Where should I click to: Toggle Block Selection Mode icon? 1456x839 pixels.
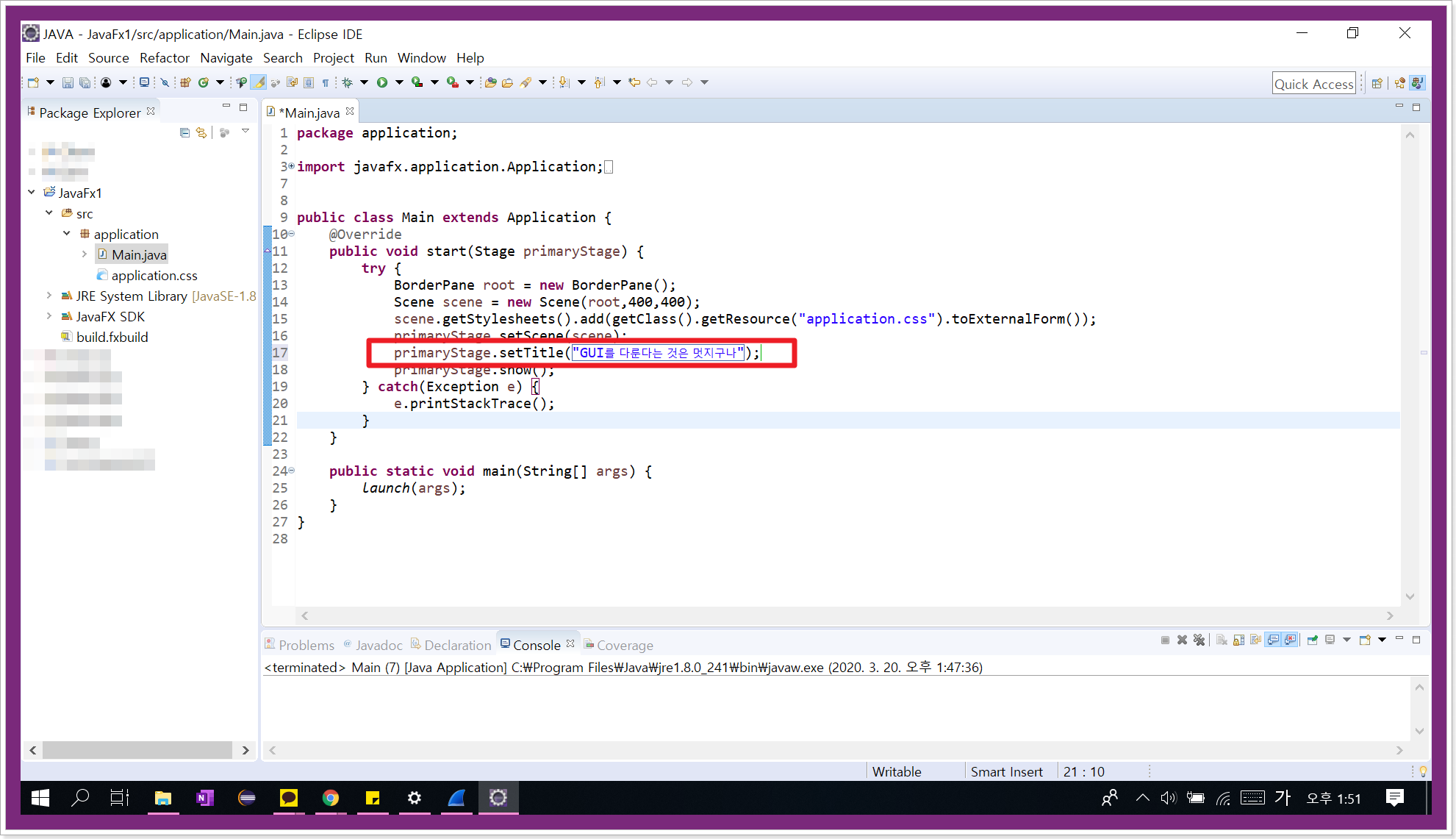pos(308,82)
